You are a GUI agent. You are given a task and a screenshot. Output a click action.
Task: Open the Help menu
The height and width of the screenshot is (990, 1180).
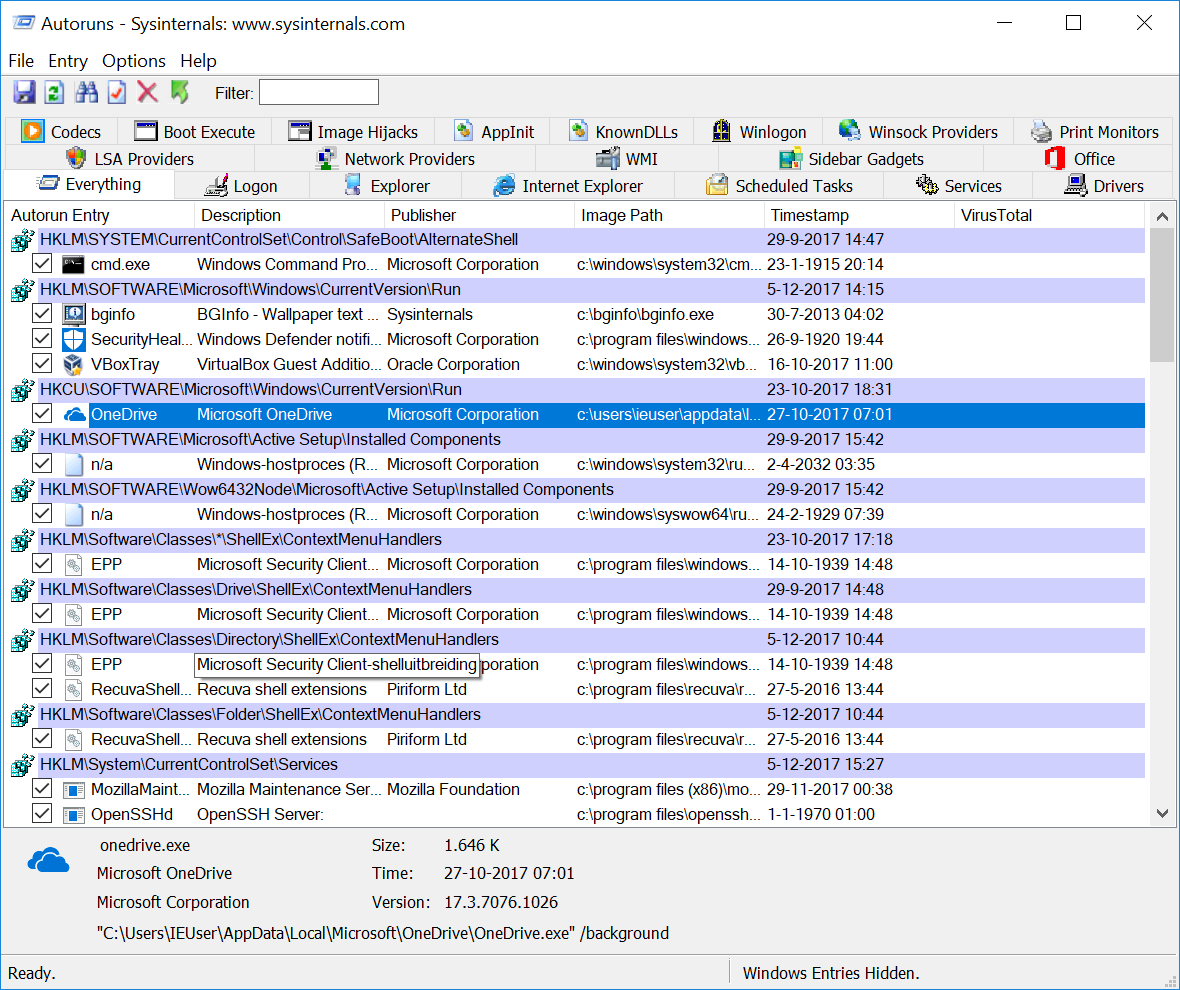(198, 61)
